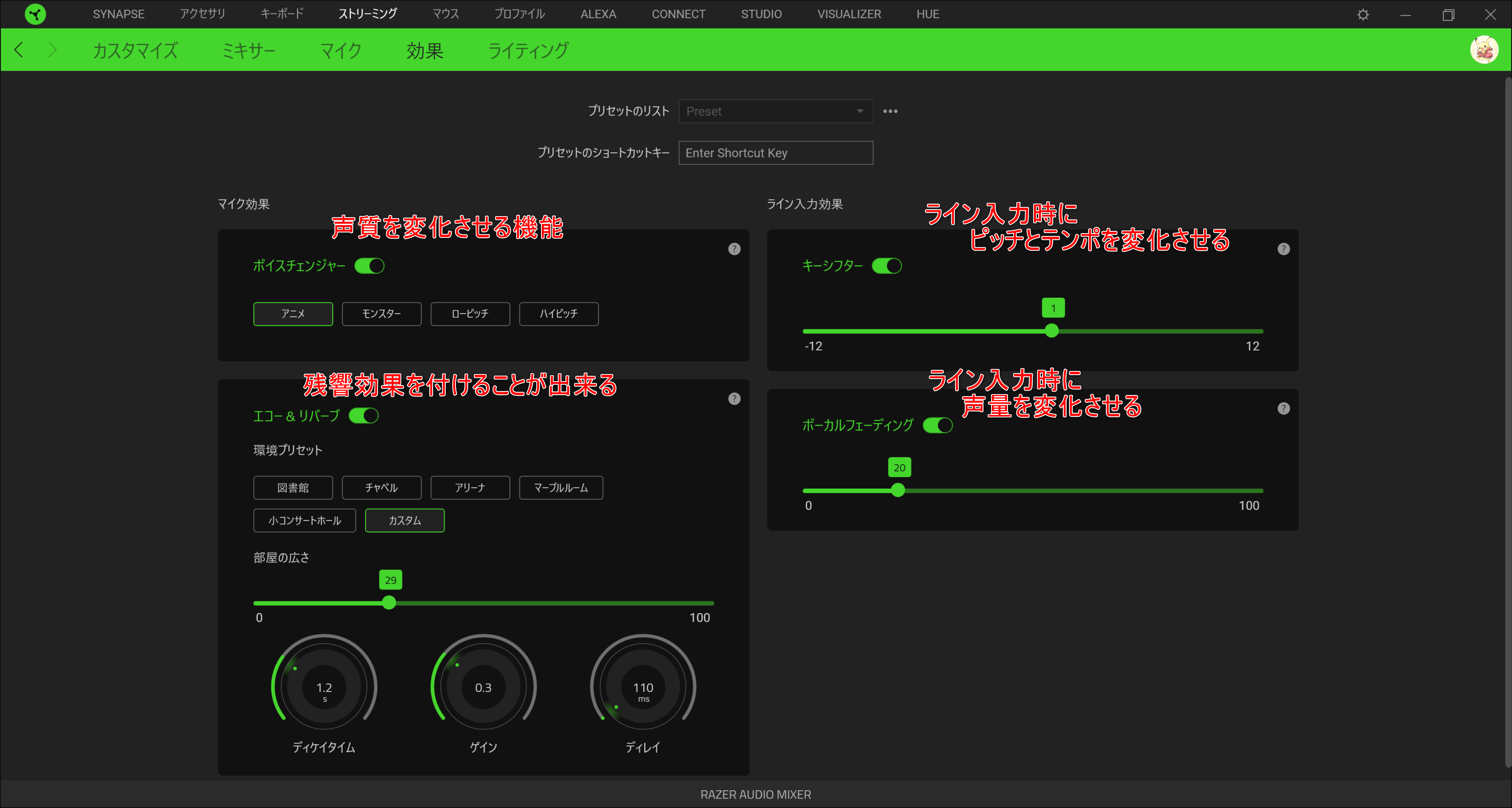This screenshot has height=808, width=1512.
Task: Open the SYNAPSE tab
Action: coord(119,14)
